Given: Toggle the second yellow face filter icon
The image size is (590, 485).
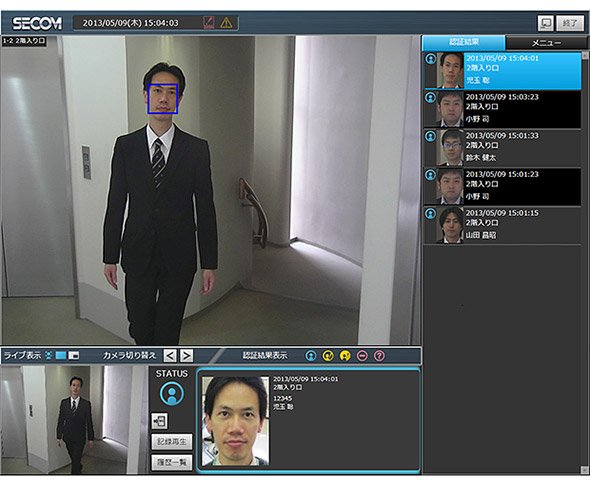Looking at the screenshot, I should click(345, 356).
